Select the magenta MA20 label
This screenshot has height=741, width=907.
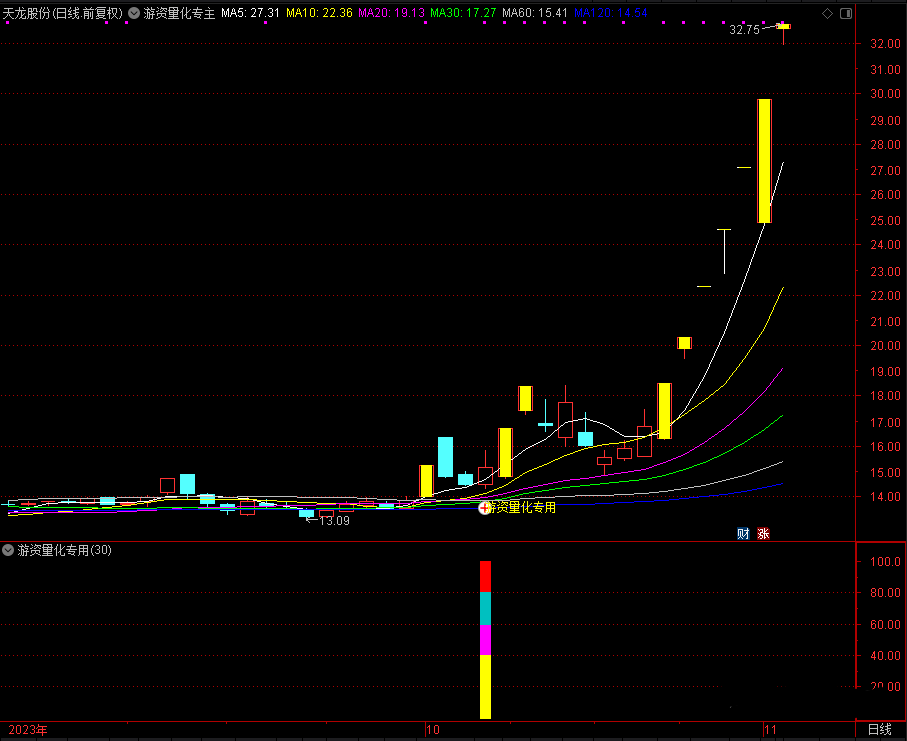pyautogui.click(x=391, y=13)
